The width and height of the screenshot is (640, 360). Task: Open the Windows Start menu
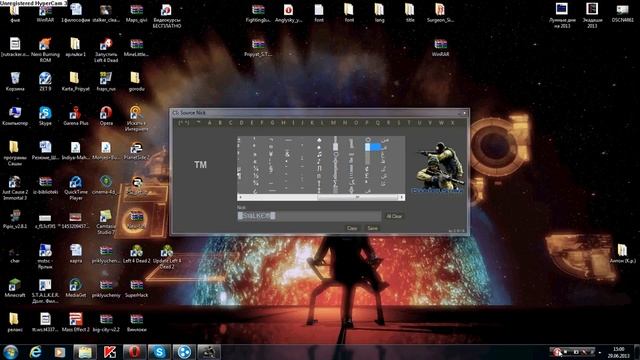[11, 352]
